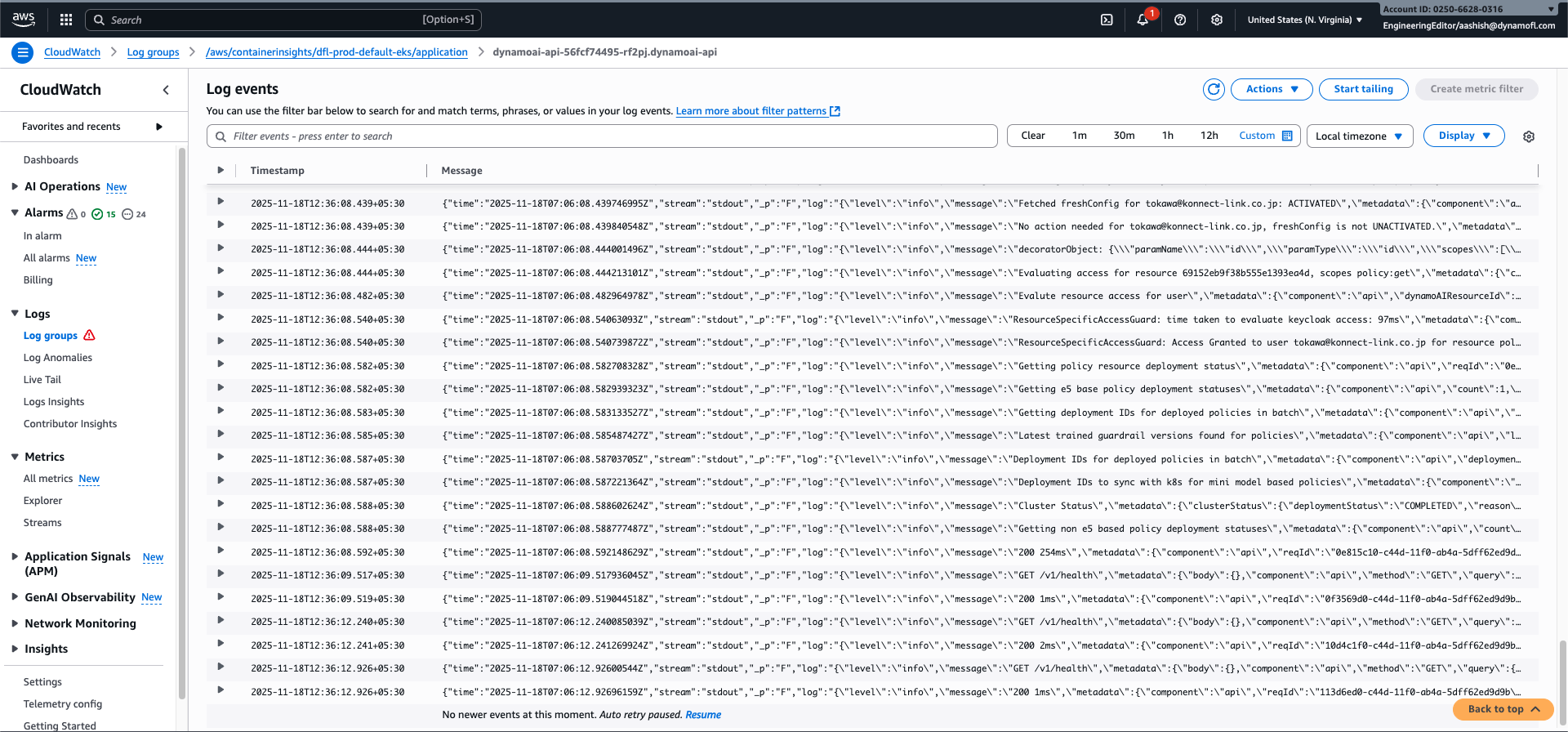Click Start tailing button
Screen dimensions: 1568x732
(x=1363, y=89)
